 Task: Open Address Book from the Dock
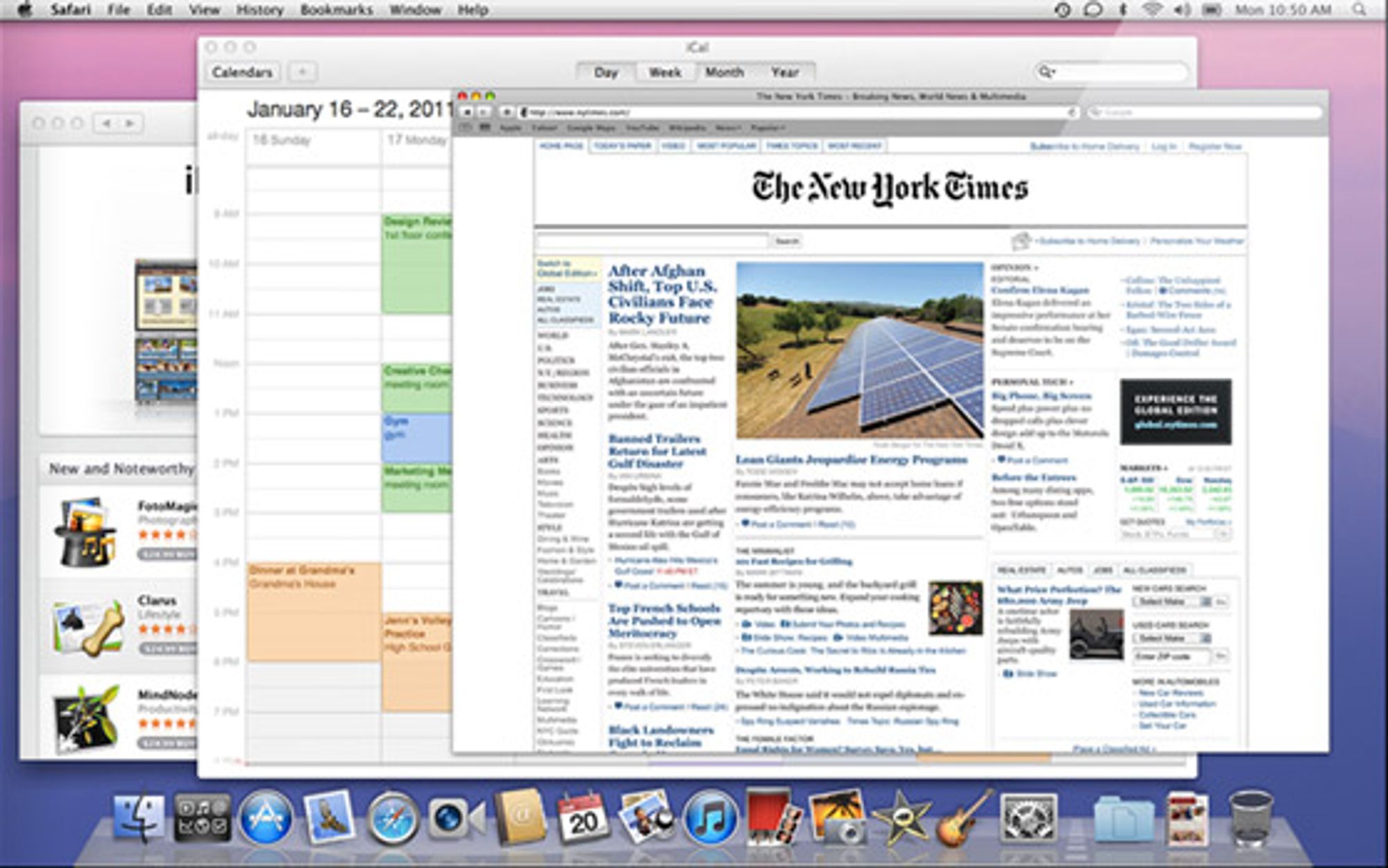(x=520, y=817)
